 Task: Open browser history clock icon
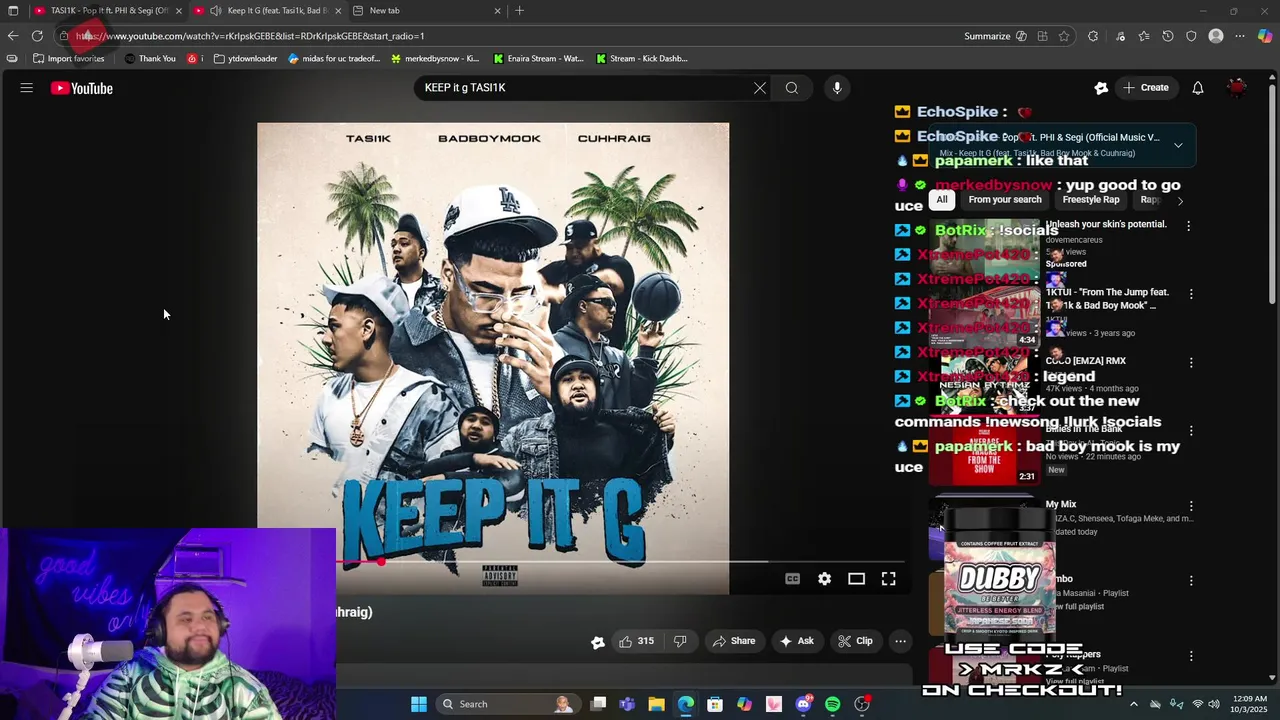click(x=1168, y=36)
